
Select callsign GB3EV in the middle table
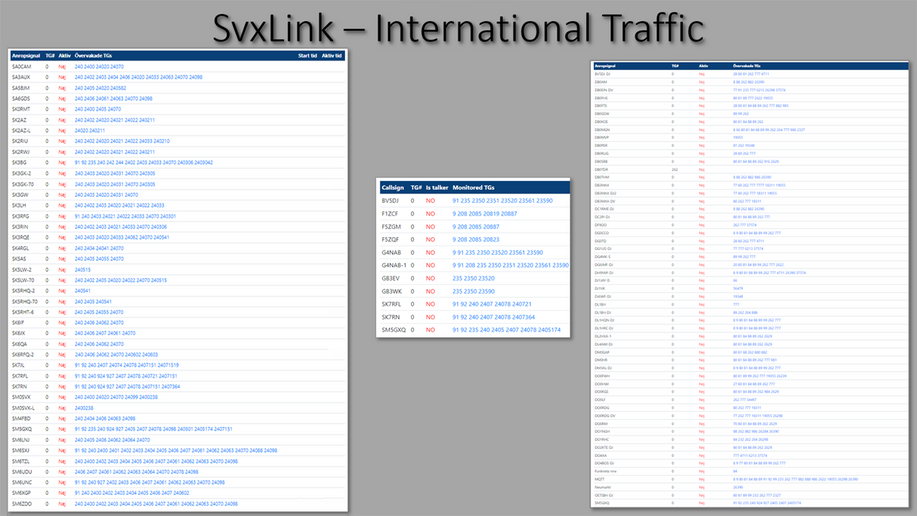coord(391,278)
